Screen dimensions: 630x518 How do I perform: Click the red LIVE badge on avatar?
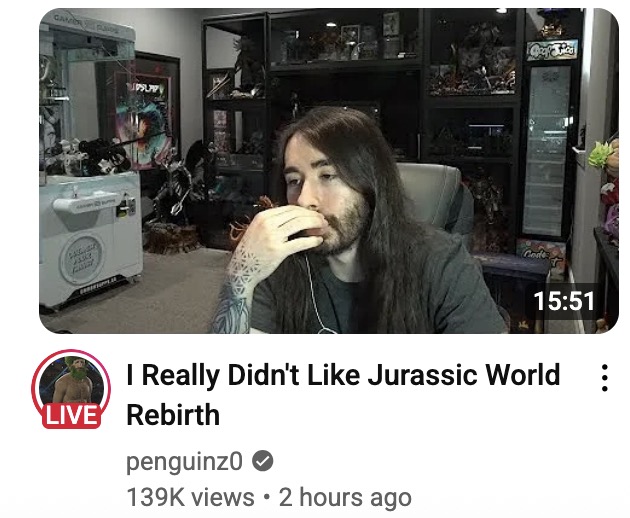click(71, 415)
